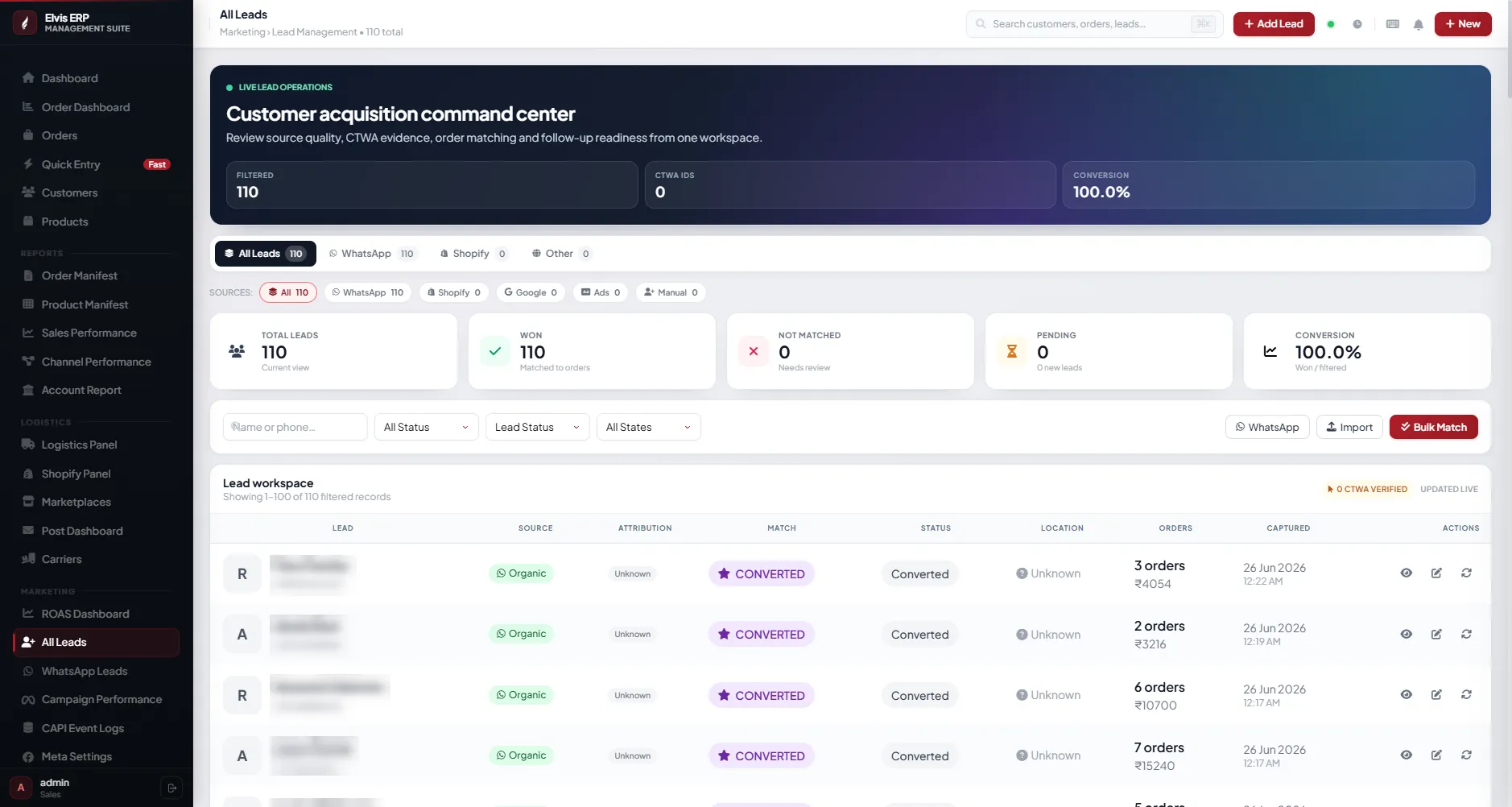Click the Elvis ERP logo
This screenshot has height=807, width=1512.
click(24, 23)
